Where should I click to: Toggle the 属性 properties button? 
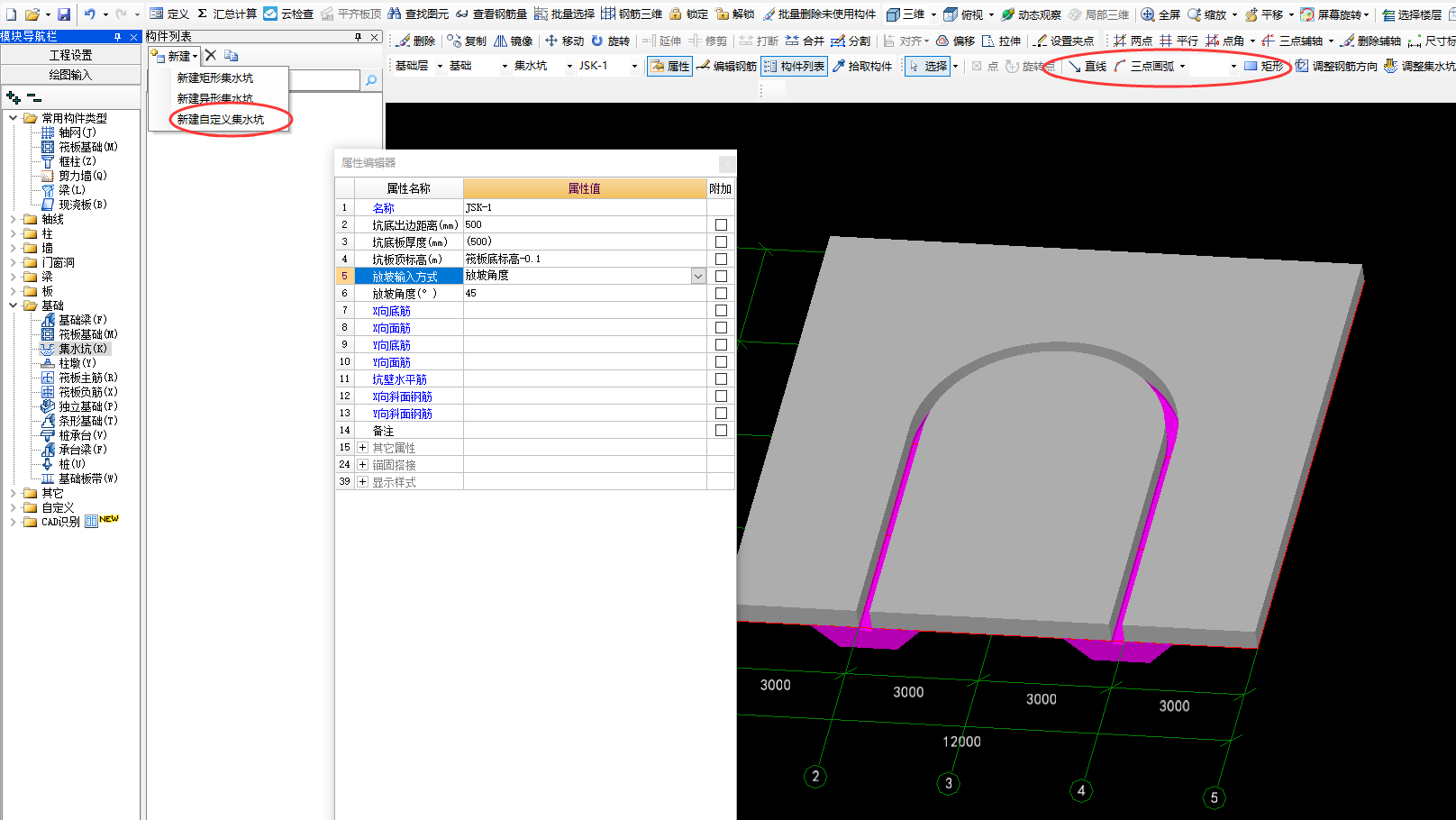click(x=669, y=66)
